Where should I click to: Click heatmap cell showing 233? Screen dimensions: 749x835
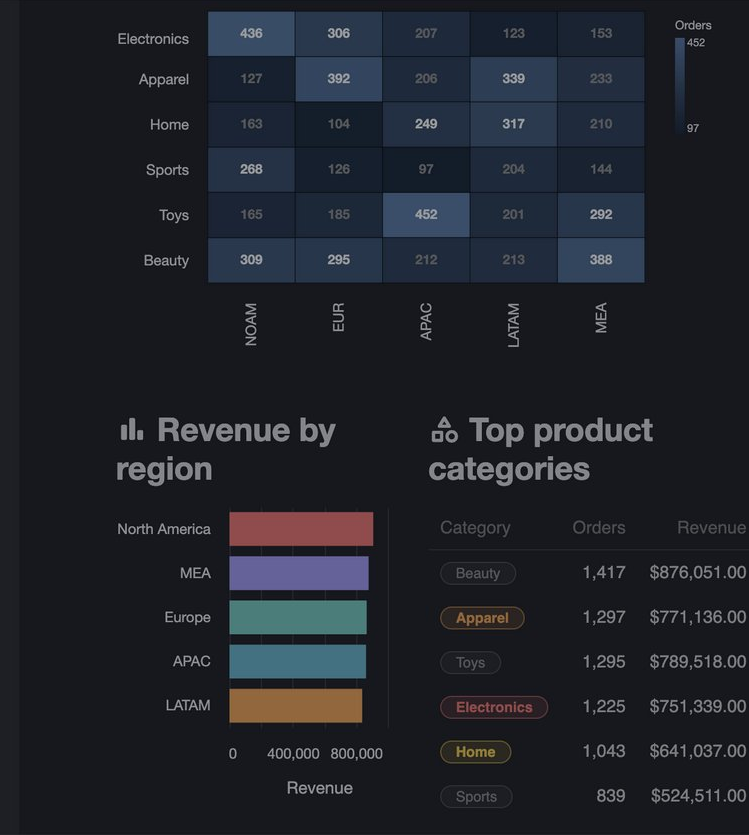(601, 79)
